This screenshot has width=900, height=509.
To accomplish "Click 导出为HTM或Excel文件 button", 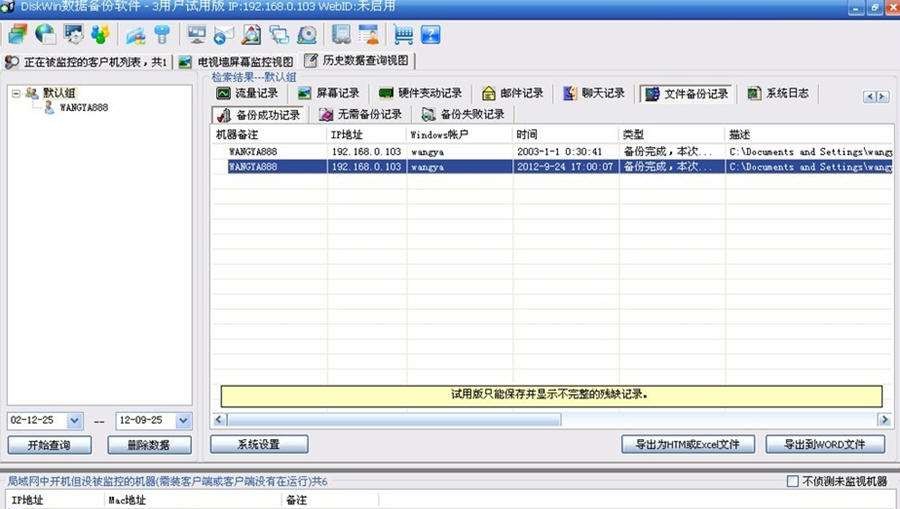I will (688, 444).
